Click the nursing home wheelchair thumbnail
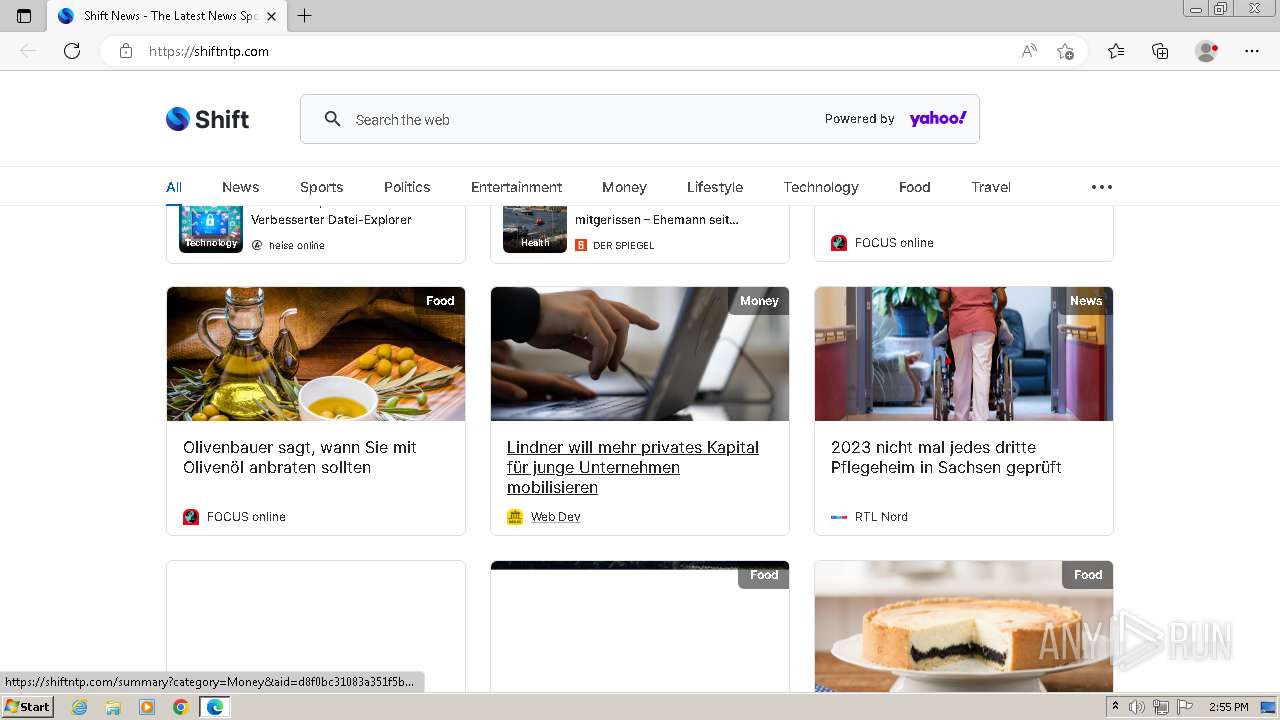This screenshot has width=1280, height=720. (964, 354)
